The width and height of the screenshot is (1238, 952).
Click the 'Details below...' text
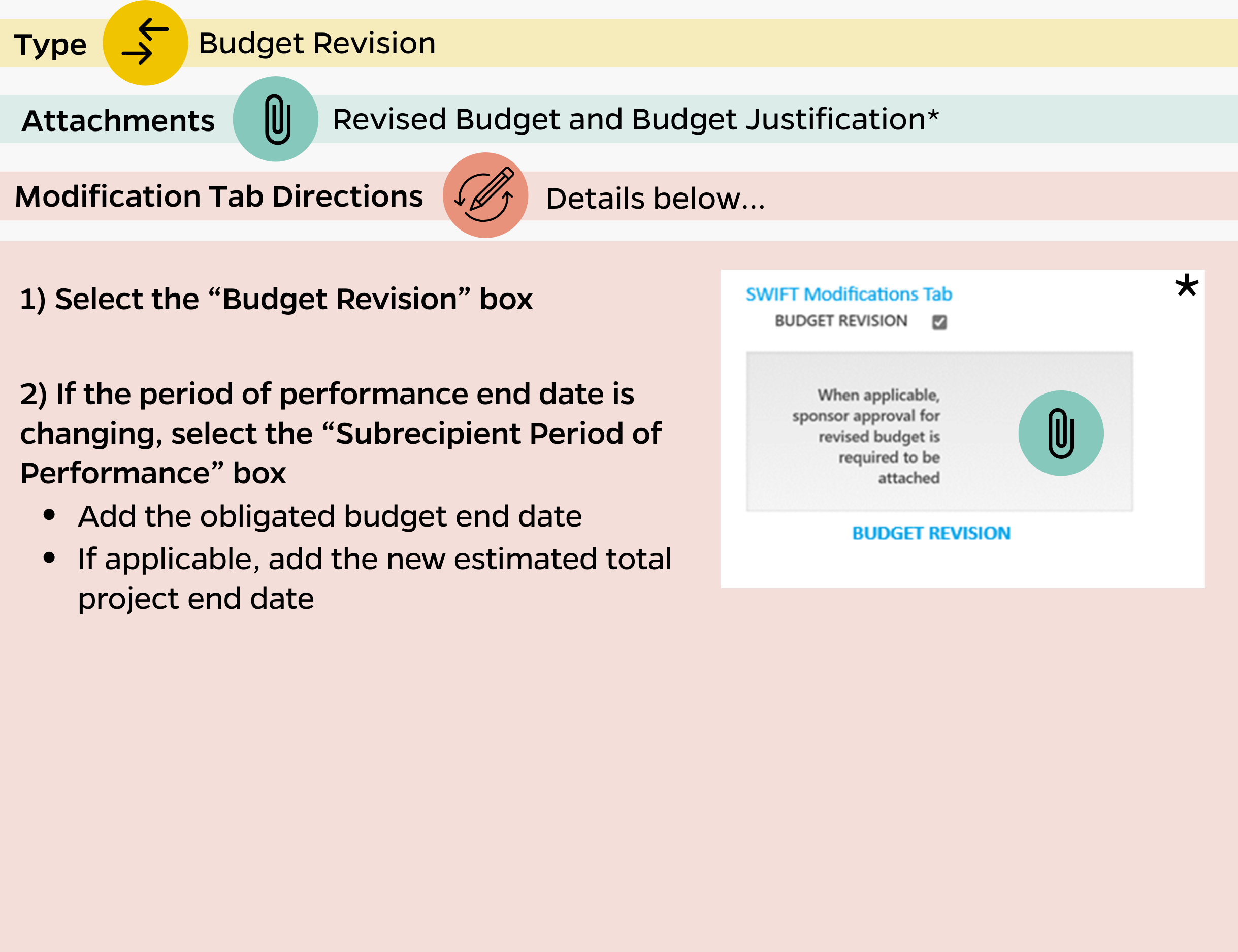click(x=656, y=199)
